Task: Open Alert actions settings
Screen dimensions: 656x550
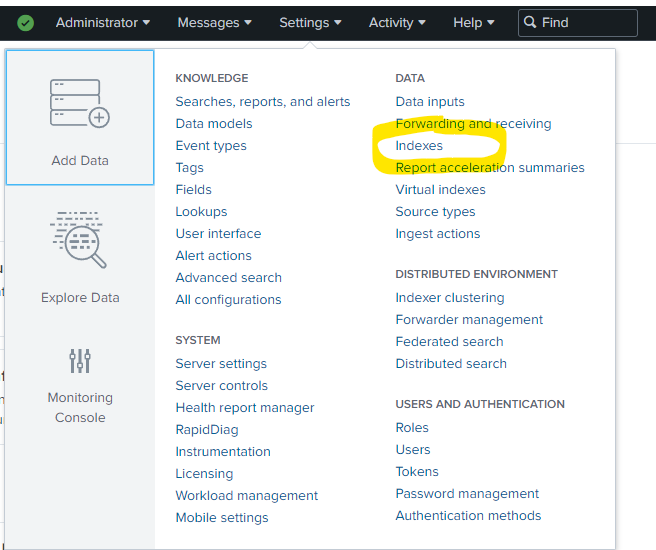Action: [x=213, y=256]
